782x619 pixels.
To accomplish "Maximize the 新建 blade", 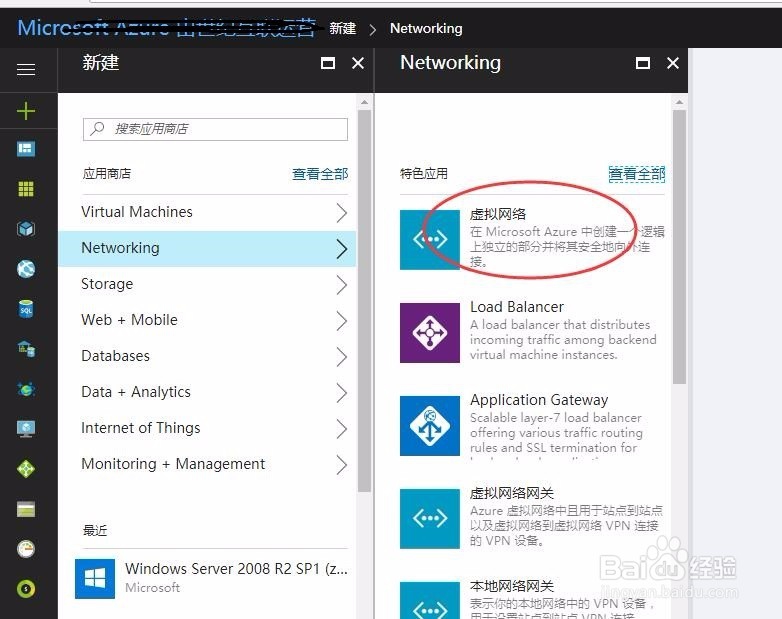I will (328, 63).
